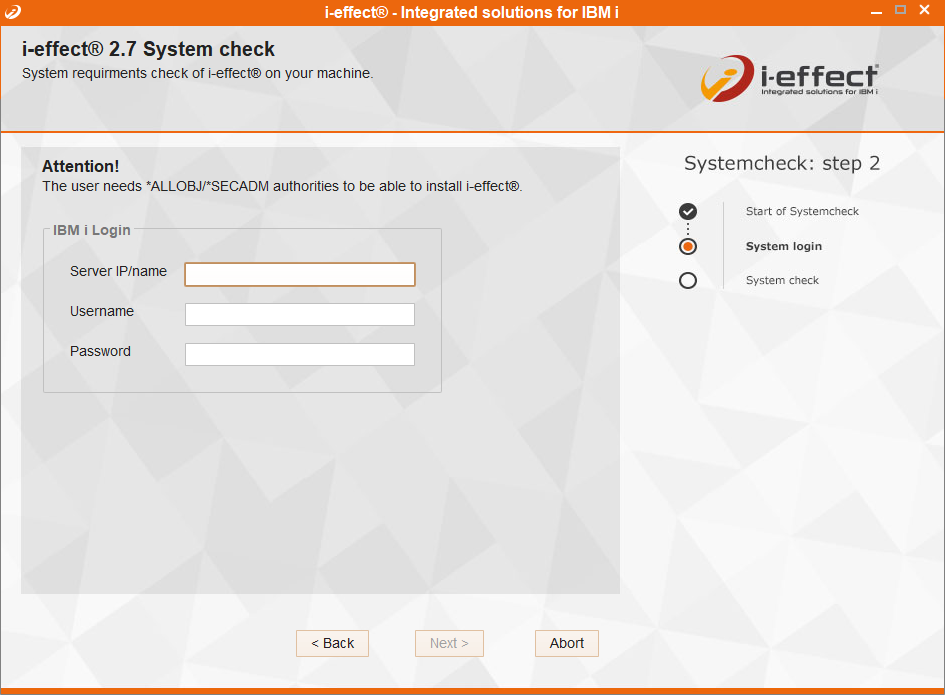Abort the system check
The width and height of the screenshot is (945, 695).
pos(567,643)
